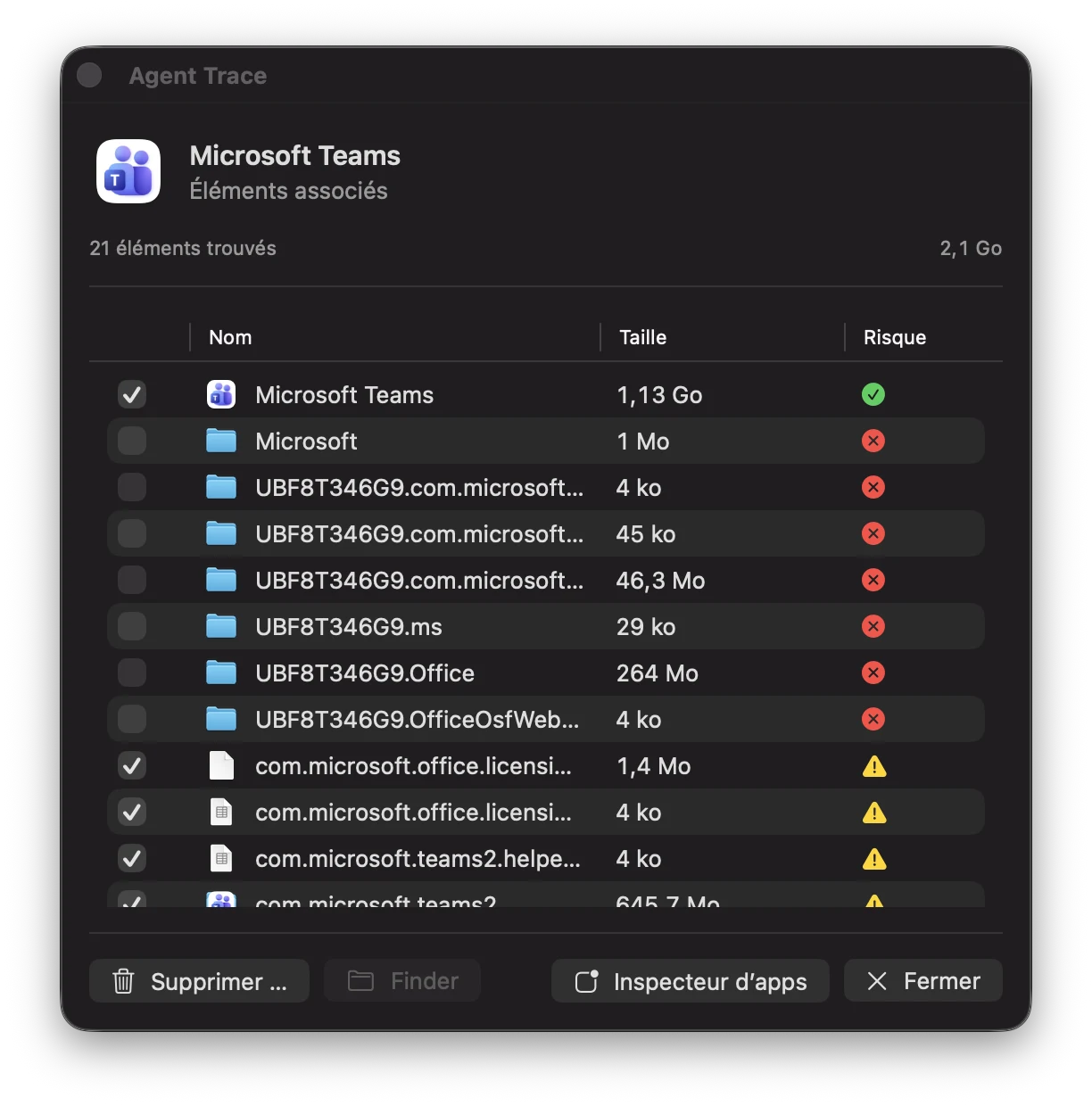Select the UBF8T346G9.Office row name
Image resolution: width=1092 pixels, height=1106 pixels.
(365, 673)
